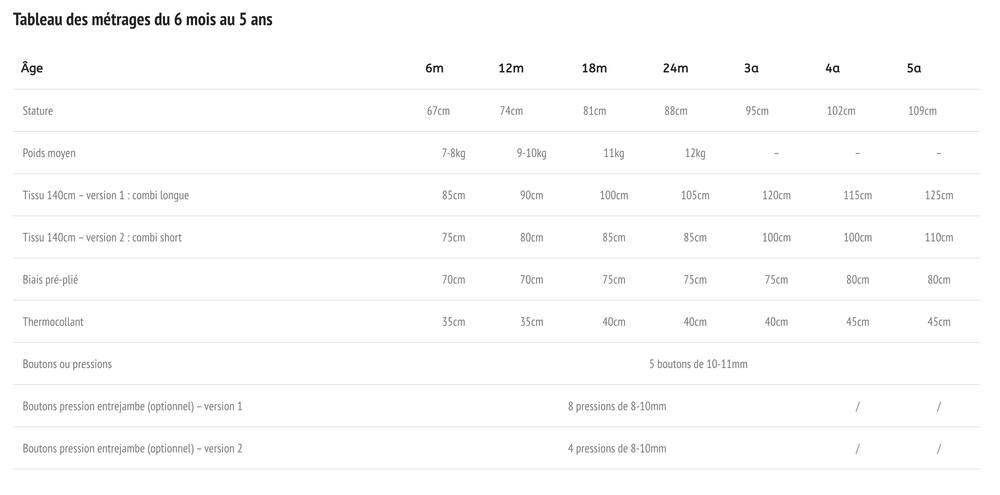Click the '6m' column header

pyautogui.click(x=434, y=68)
